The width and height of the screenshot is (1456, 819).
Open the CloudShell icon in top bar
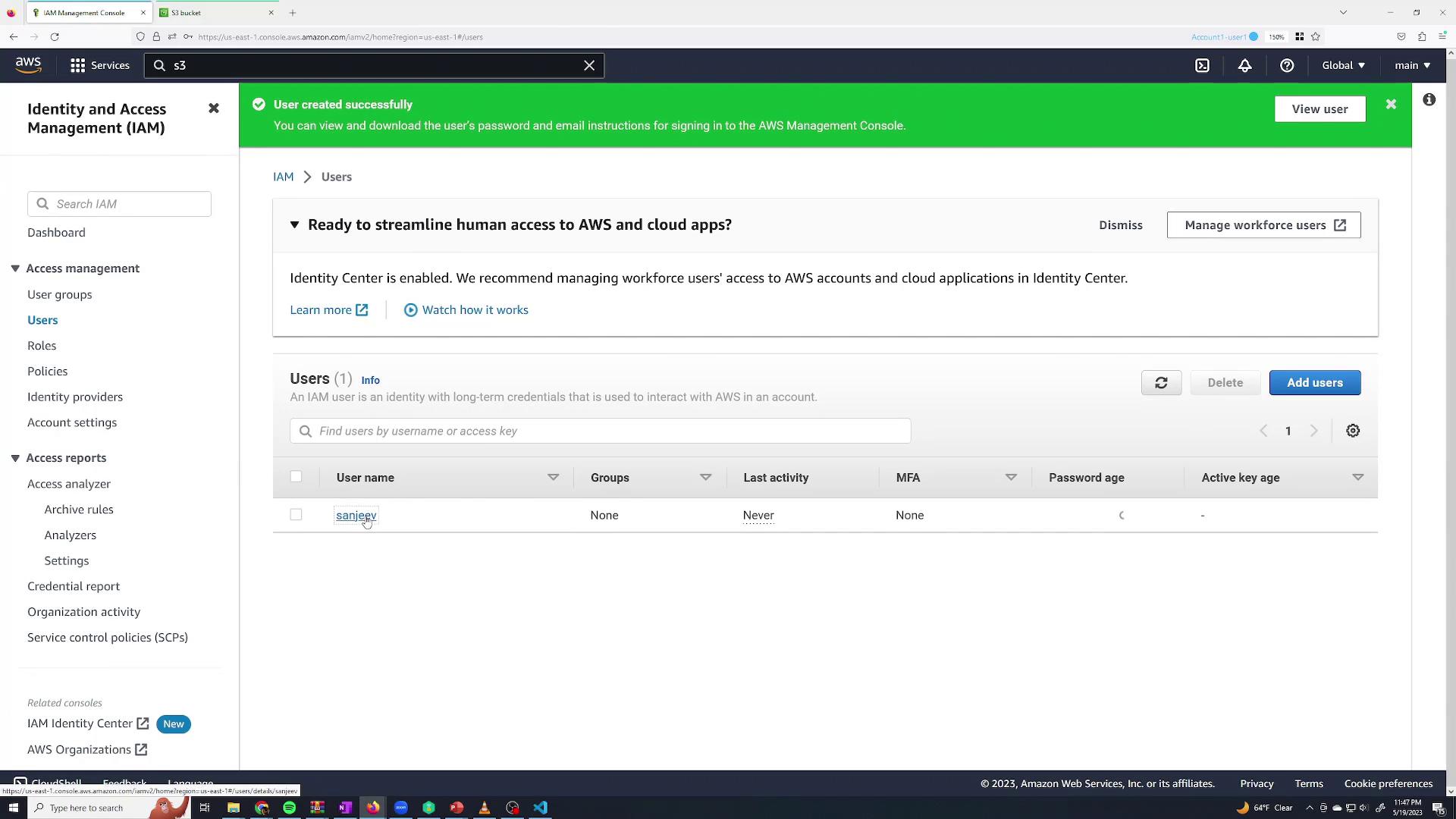point(1202,65)
